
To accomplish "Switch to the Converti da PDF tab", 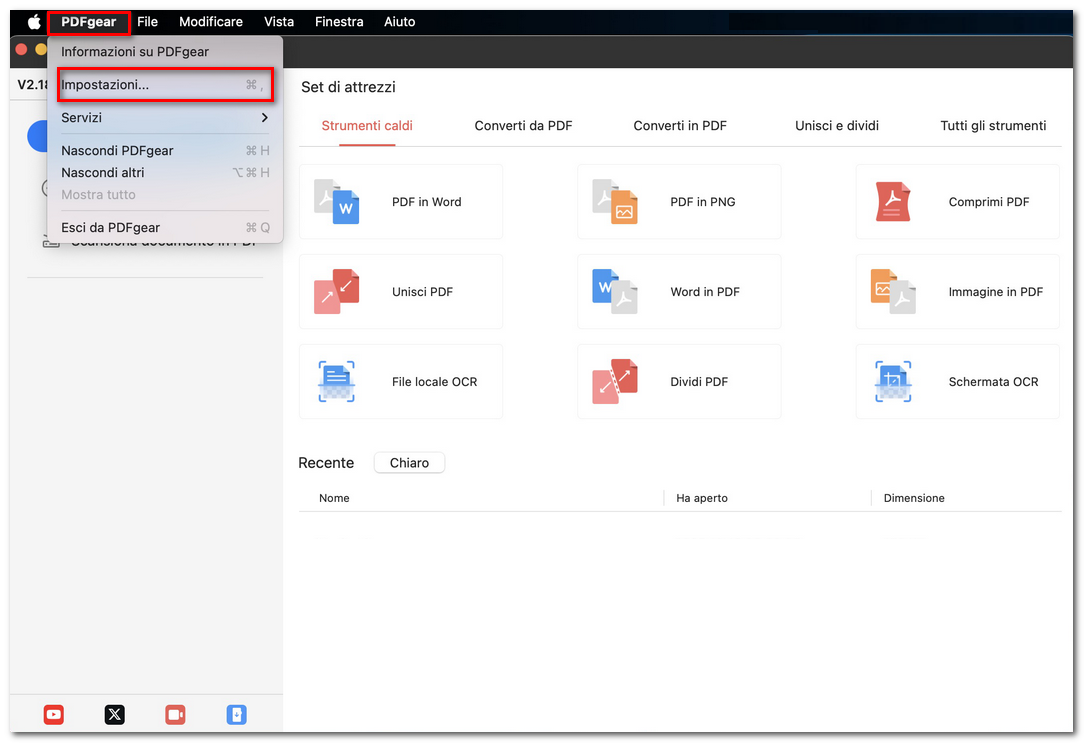I will coord(523,126).
